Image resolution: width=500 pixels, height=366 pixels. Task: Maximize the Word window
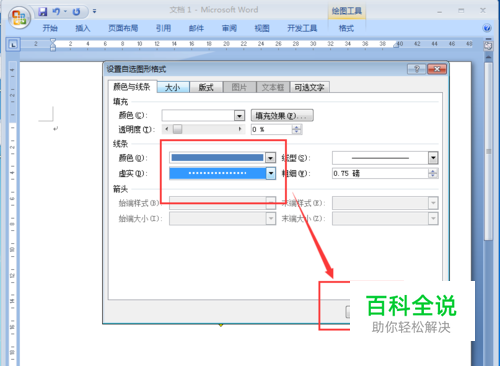click(x=461, y=11)
